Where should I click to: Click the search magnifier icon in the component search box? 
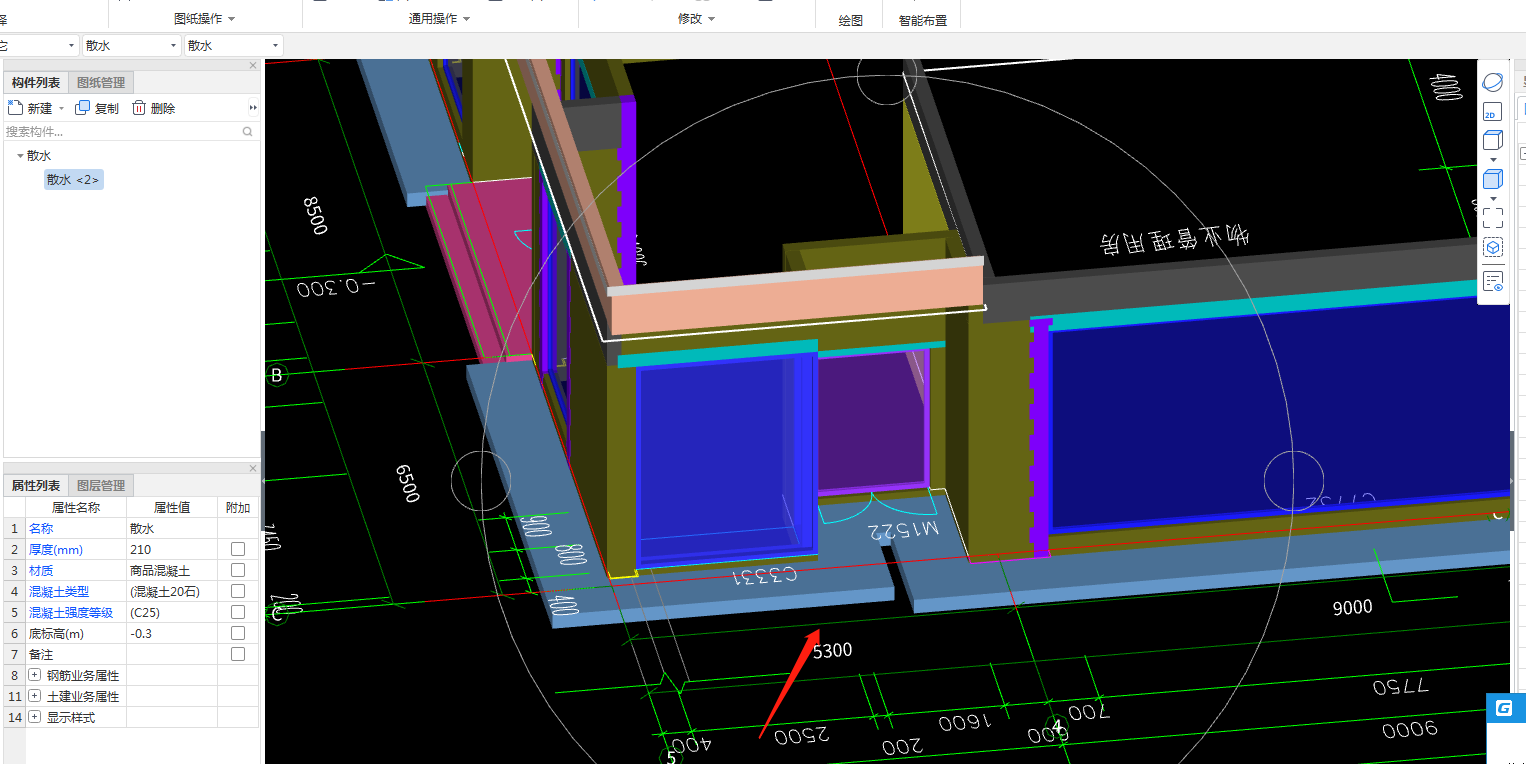(x=247, y=131)
